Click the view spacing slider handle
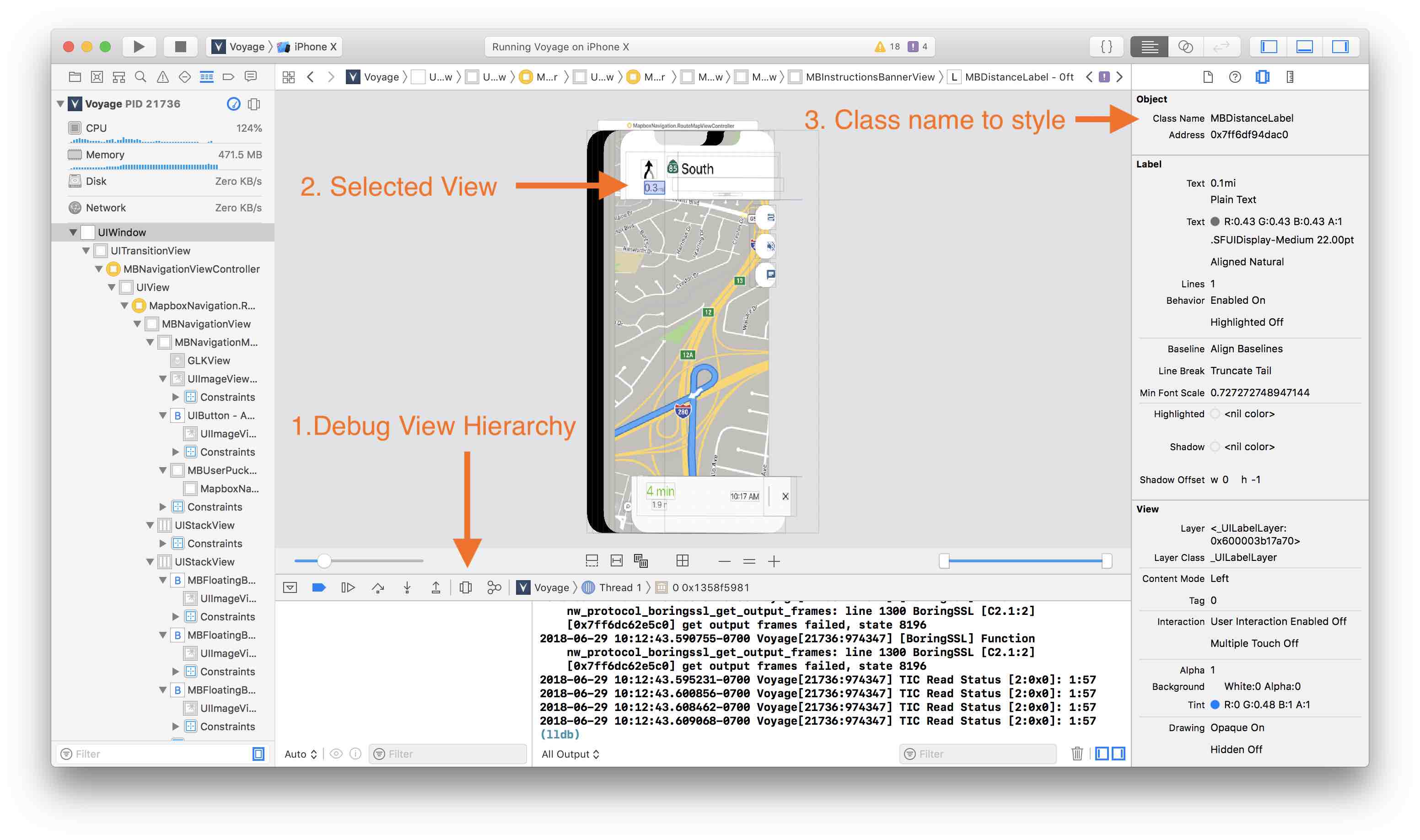 (x=324, y=561)
